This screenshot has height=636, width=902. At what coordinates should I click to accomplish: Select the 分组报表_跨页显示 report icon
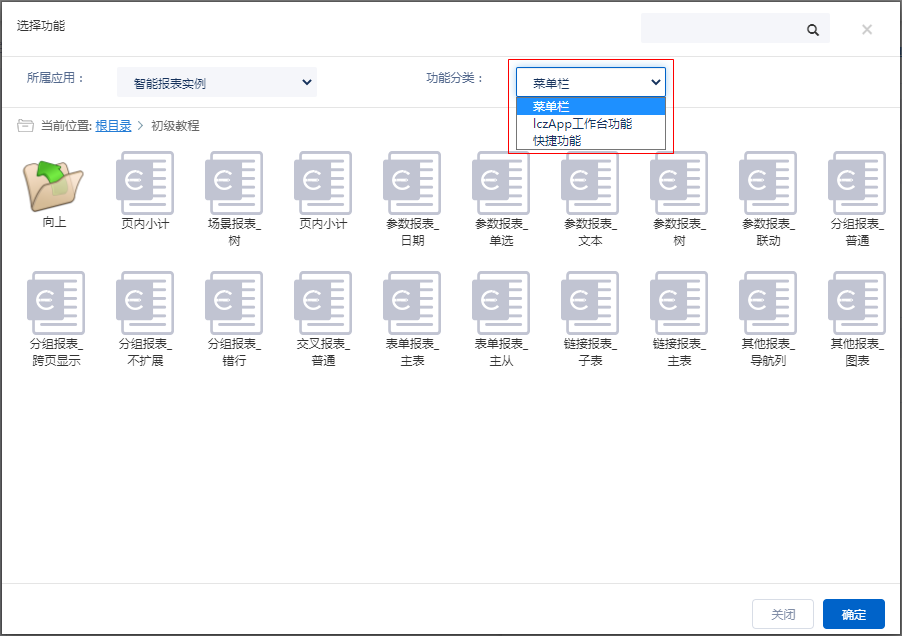point(56,303)
